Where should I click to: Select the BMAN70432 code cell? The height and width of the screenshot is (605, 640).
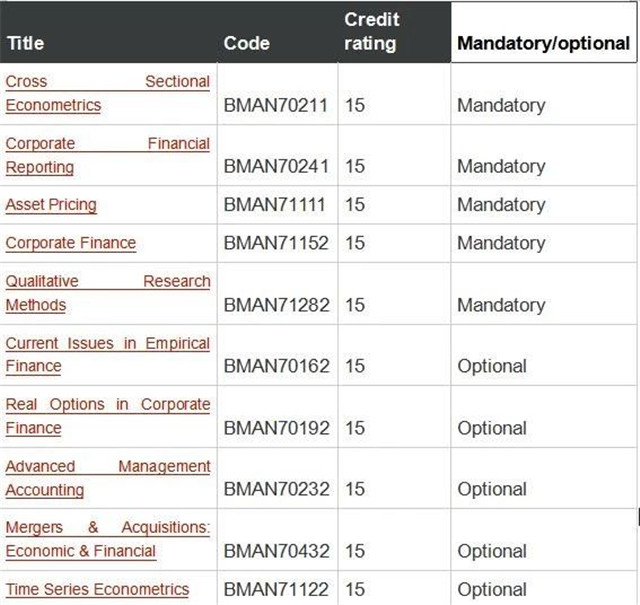(276, 551)
